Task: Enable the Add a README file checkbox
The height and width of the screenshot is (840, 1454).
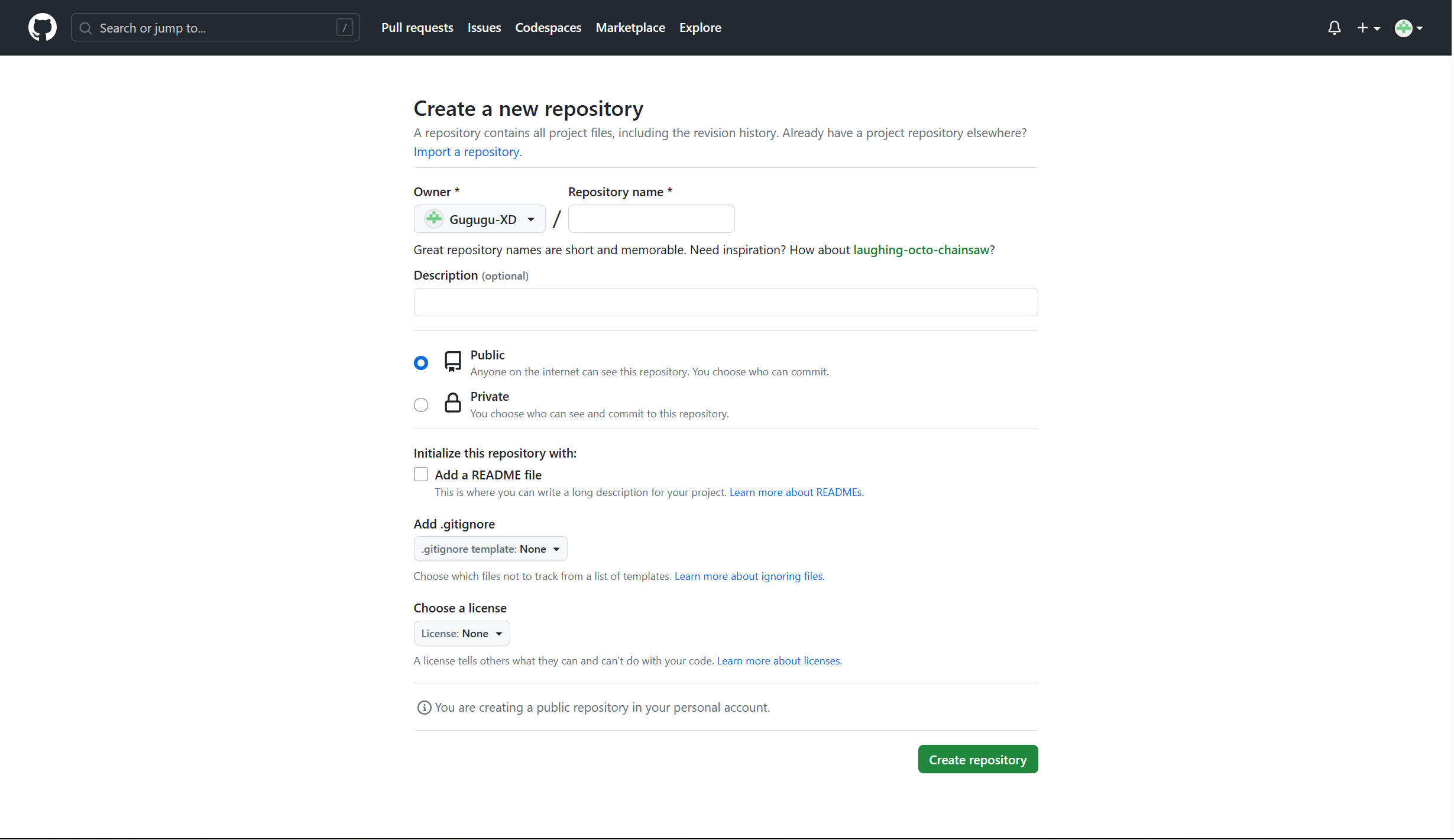Action: (421, 475)
